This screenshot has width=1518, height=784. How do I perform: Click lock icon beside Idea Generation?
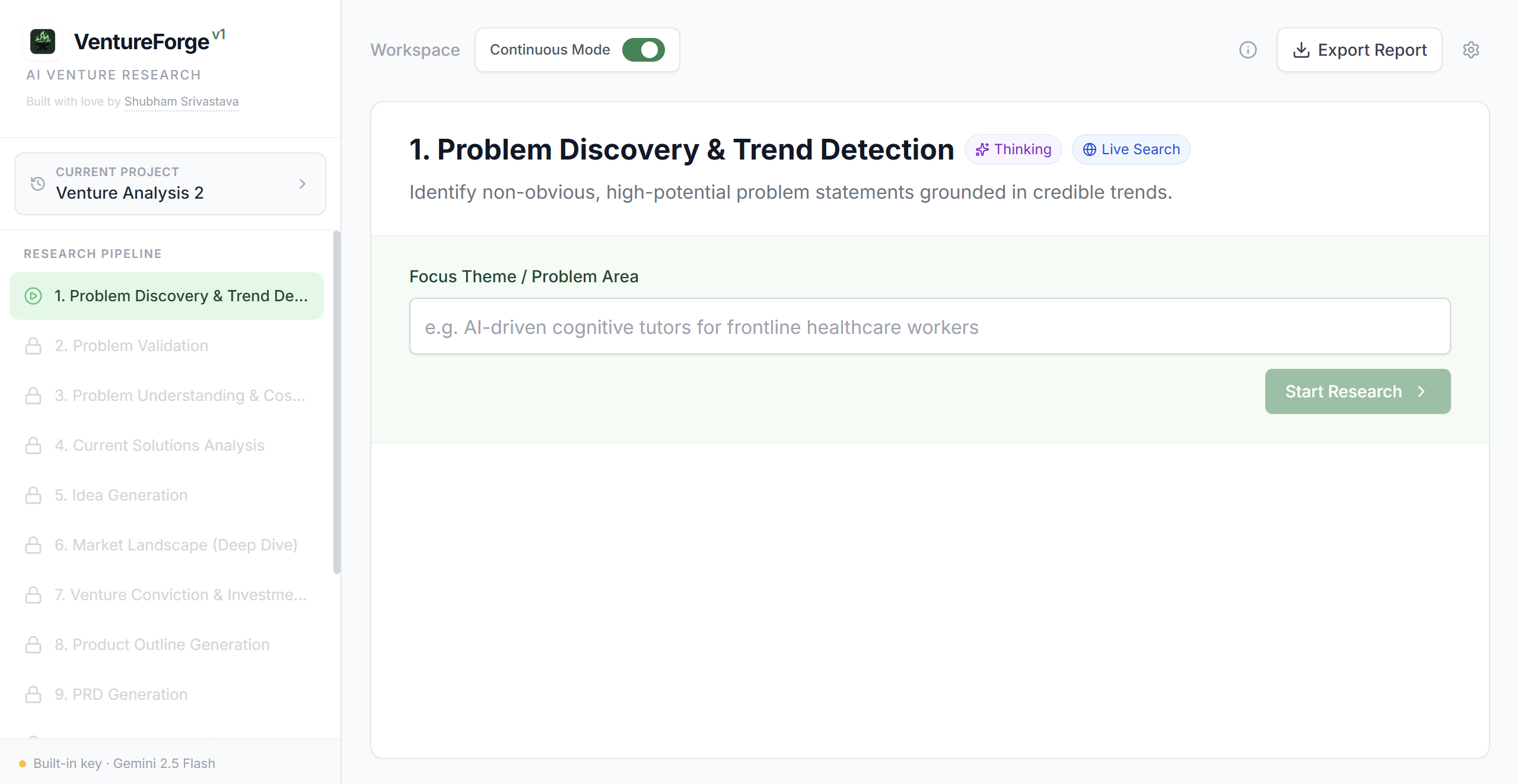point(33,495)
